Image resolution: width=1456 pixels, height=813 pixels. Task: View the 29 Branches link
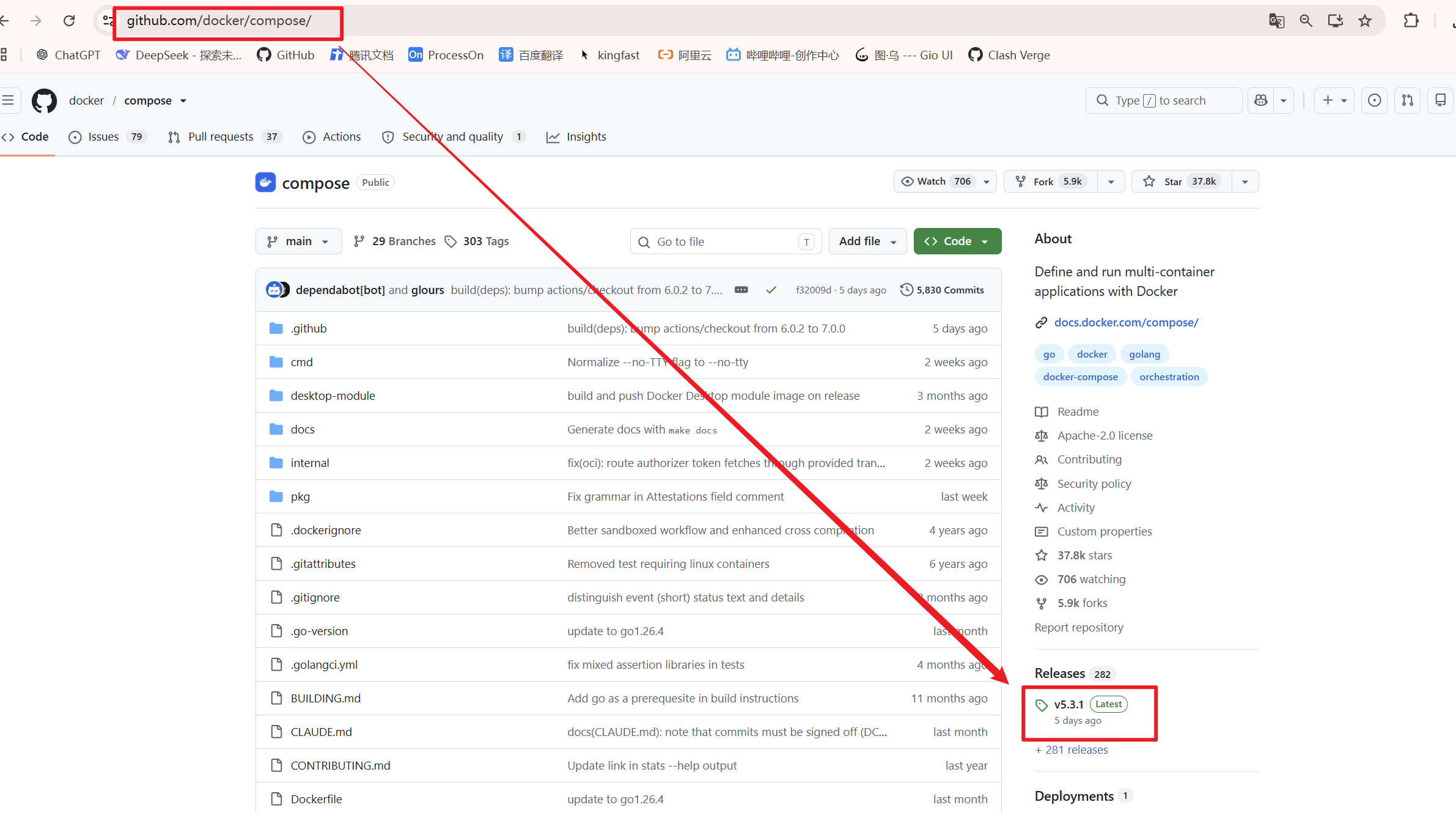tap(395, 241)
